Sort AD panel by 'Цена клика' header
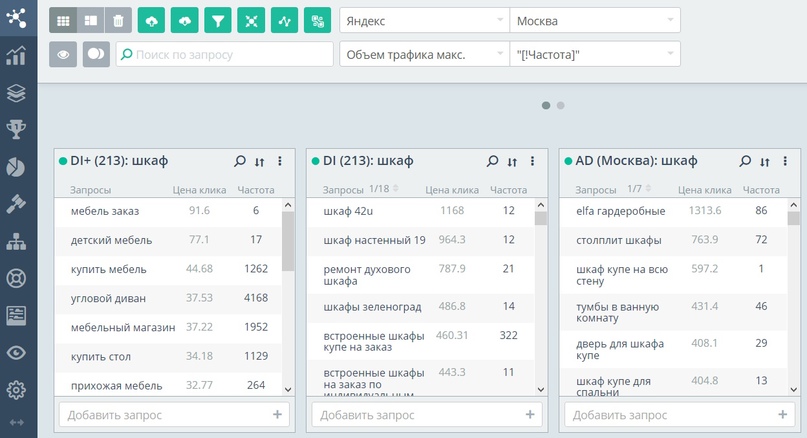Screen dimensions: 807x438 click(x=705, y=190)
